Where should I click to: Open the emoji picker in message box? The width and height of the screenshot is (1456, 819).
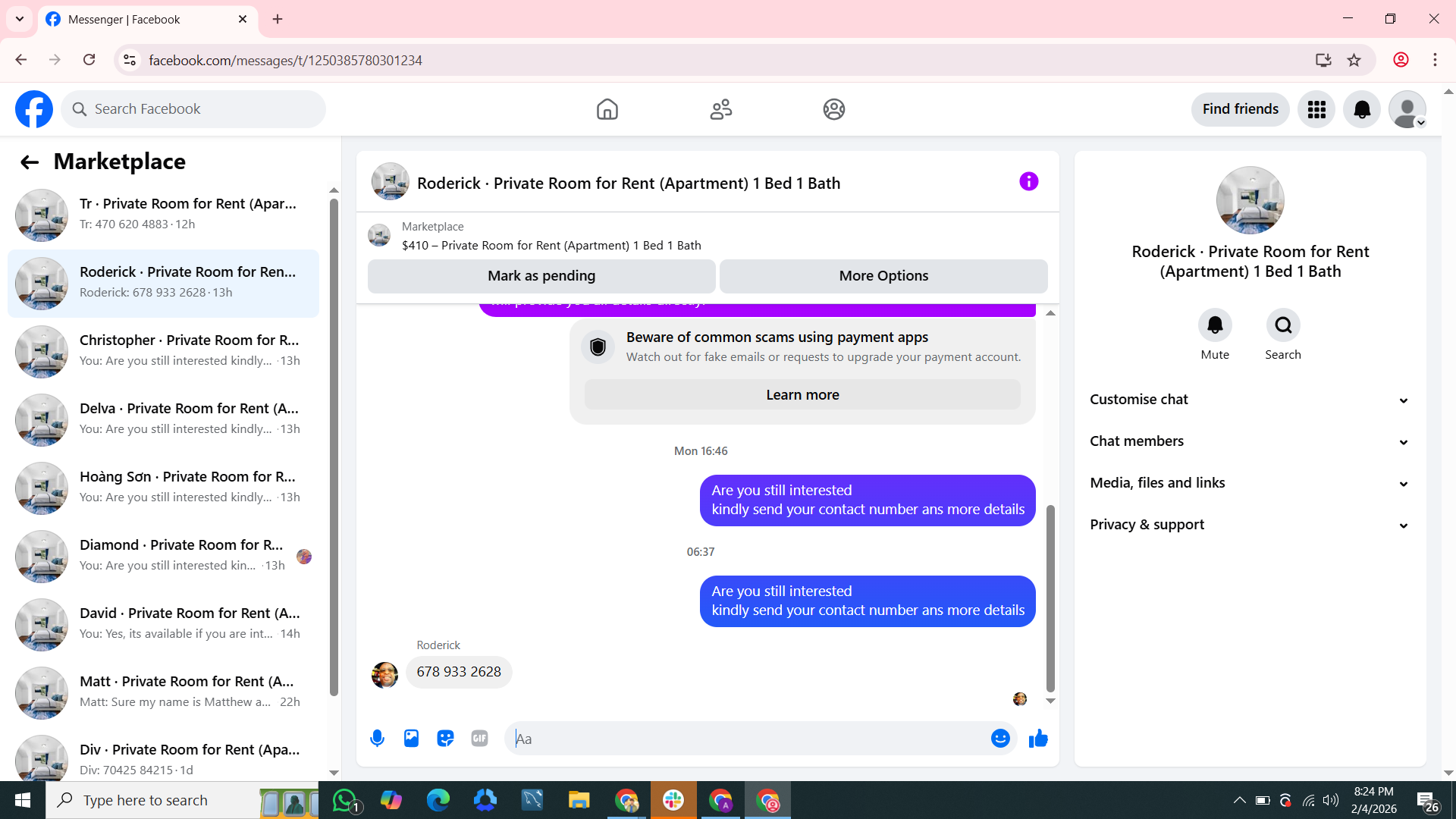tap(1000, 739)
